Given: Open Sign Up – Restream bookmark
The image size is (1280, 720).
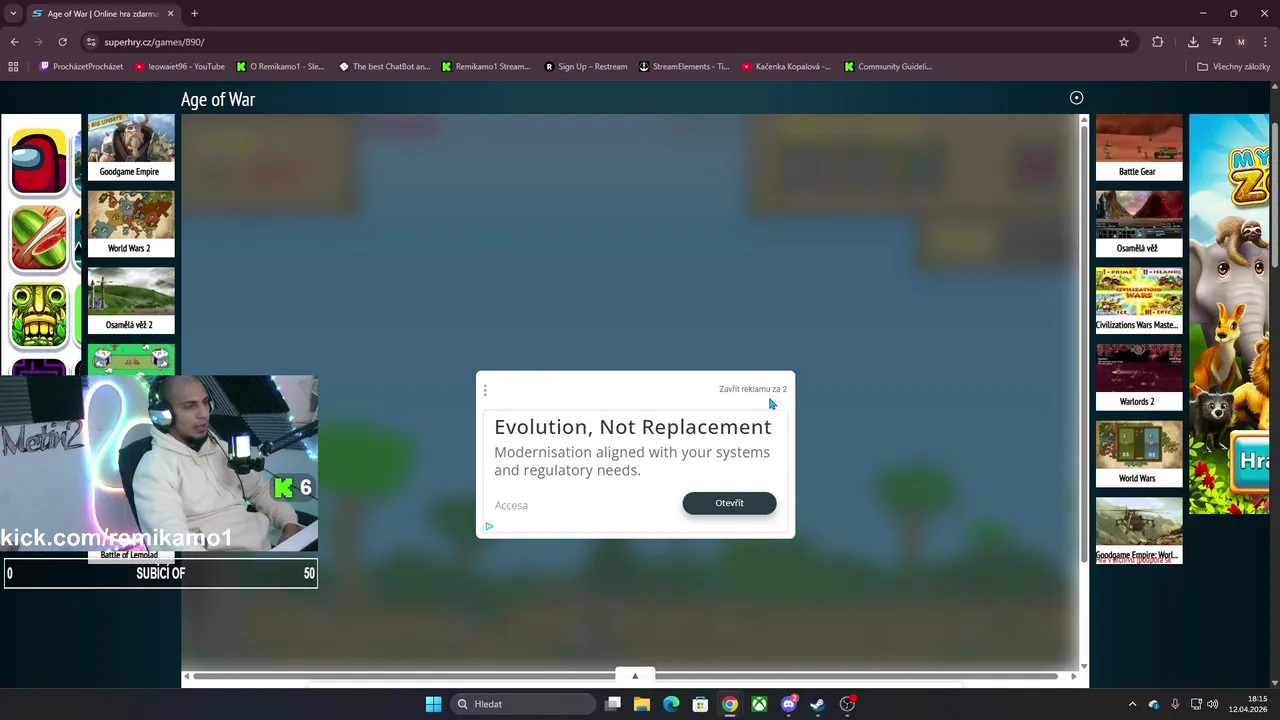Looking at the screenshot, I should tap(586, 67).
